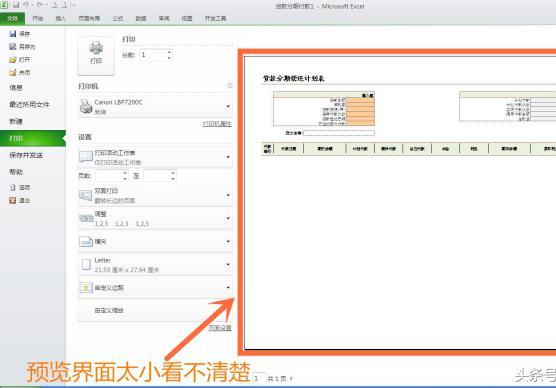Increase copies with the up spinner arrow
556x388 pixels.
pyautogui.click(x=169, y=52)
